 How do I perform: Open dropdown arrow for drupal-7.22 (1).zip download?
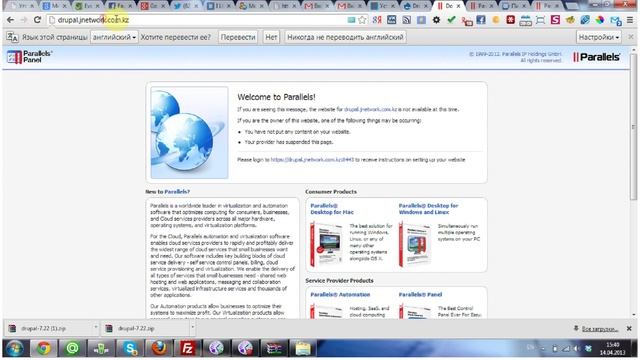click(96, 328)
